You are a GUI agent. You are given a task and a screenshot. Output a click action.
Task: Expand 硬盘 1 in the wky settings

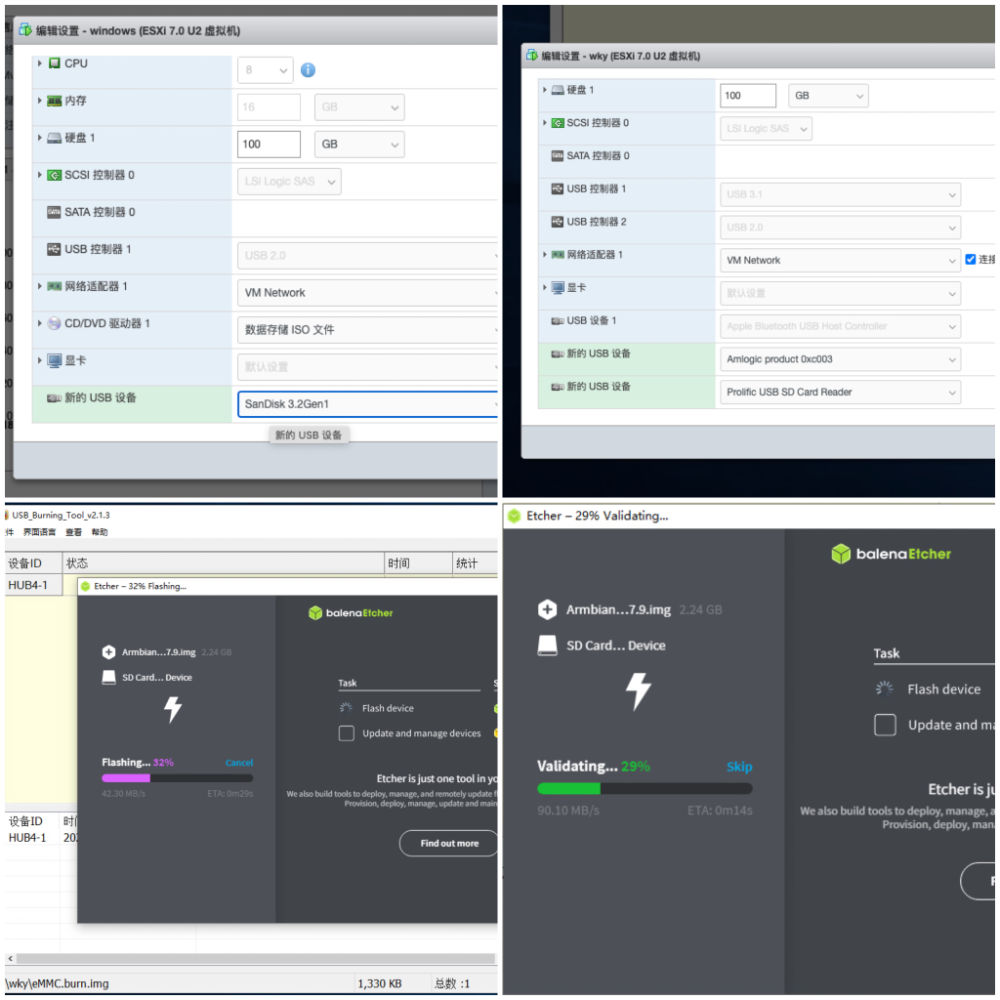click(x=545, y=90)
